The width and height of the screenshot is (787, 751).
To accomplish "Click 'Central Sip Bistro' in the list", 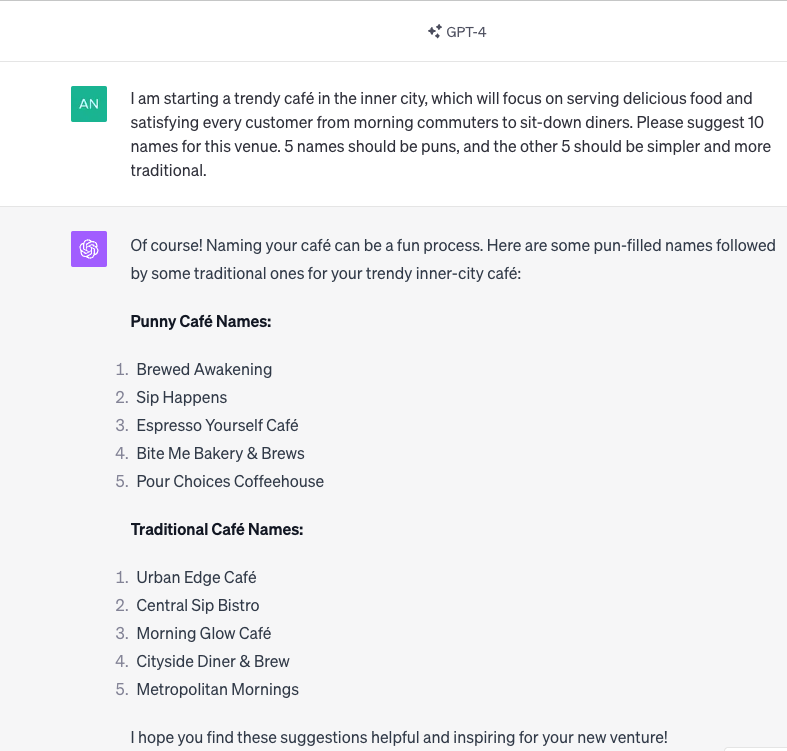I will point(198,605).
